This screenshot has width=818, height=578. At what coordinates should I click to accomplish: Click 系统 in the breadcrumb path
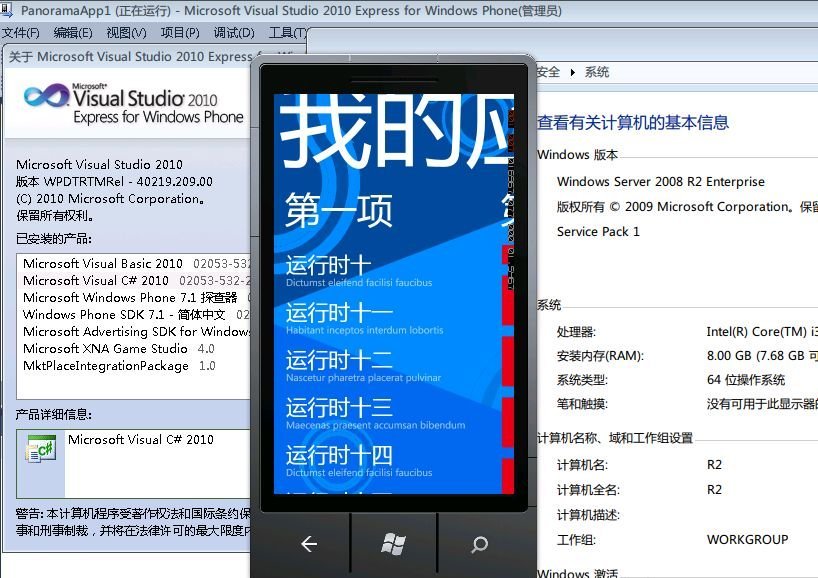[x=597, y=72]
